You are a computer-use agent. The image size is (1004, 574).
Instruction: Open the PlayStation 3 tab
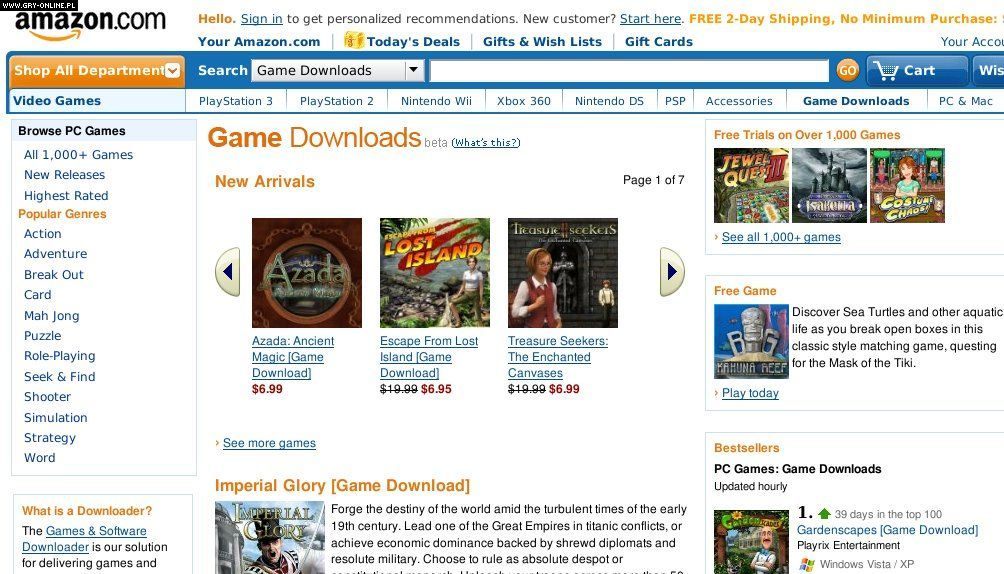tap(236, 101)
